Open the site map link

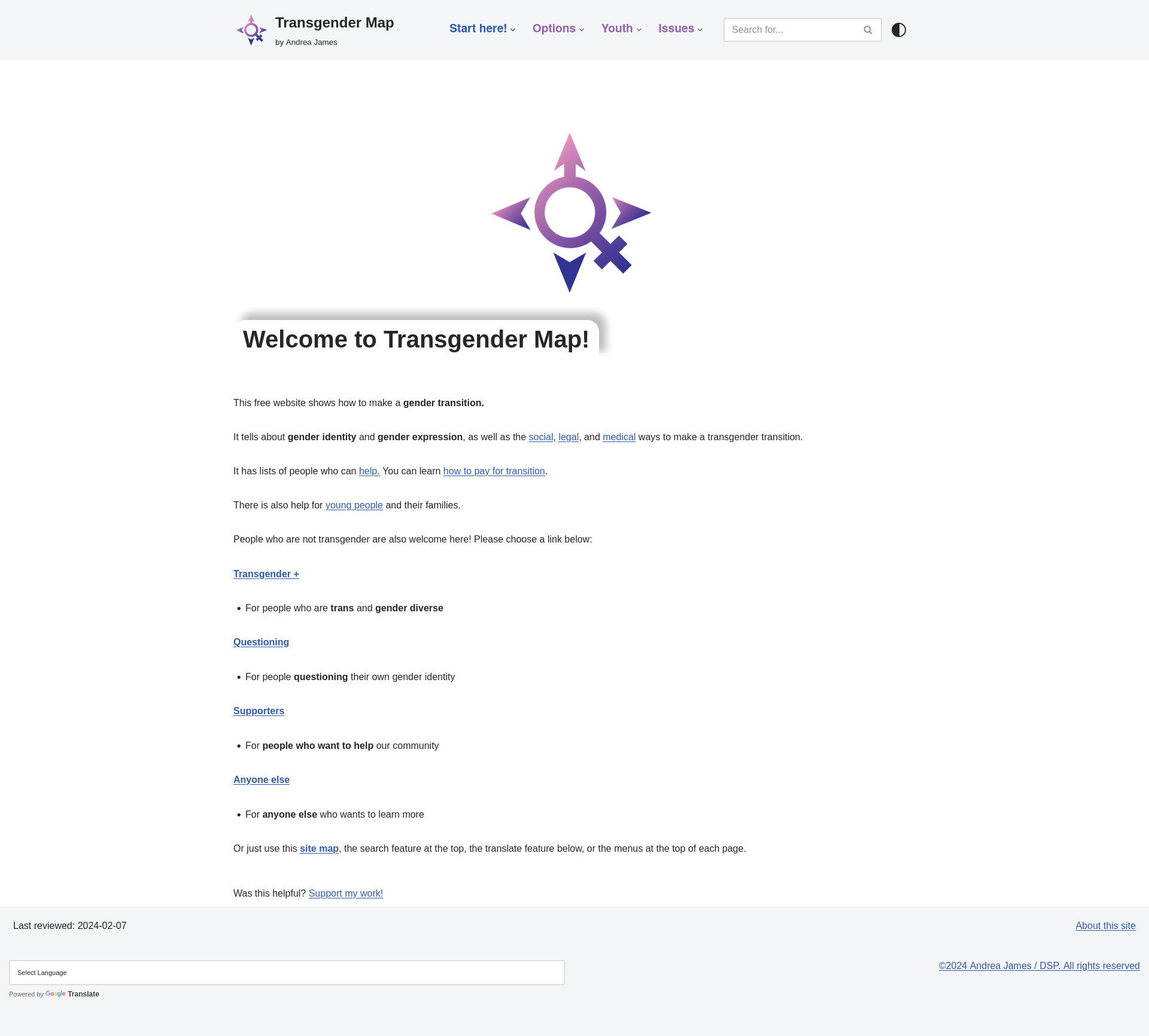tap(319, 849)
